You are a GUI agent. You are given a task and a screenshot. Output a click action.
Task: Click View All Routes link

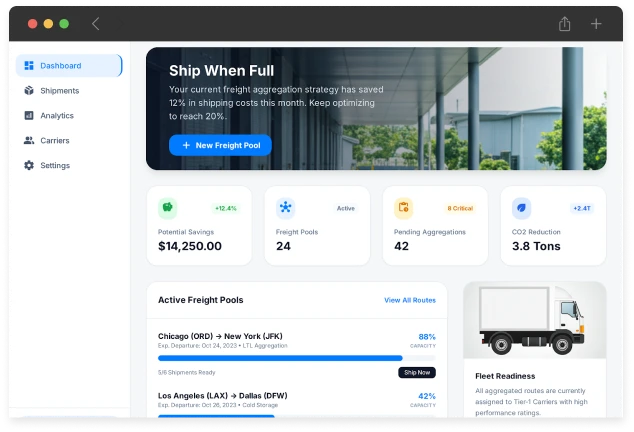point(410,300)
